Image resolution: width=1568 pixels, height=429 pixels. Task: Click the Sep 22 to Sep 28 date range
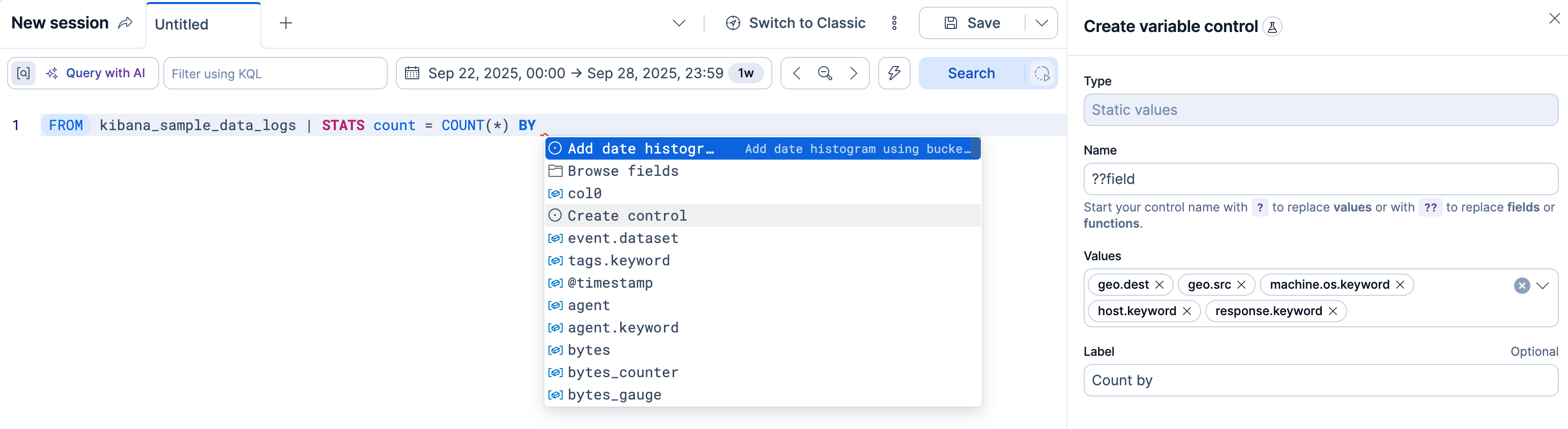(x=575, y=73)
